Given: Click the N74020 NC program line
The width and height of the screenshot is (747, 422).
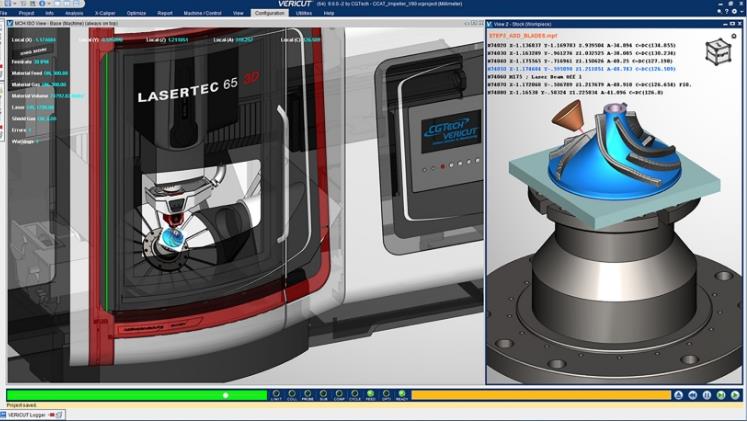Looking at the screenshot, I should pos(582,46).
